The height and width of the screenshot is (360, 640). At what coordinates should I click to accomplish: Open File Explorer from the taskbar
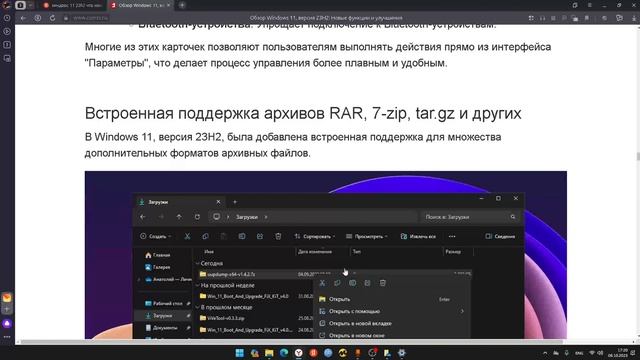[x=269, y=353]
